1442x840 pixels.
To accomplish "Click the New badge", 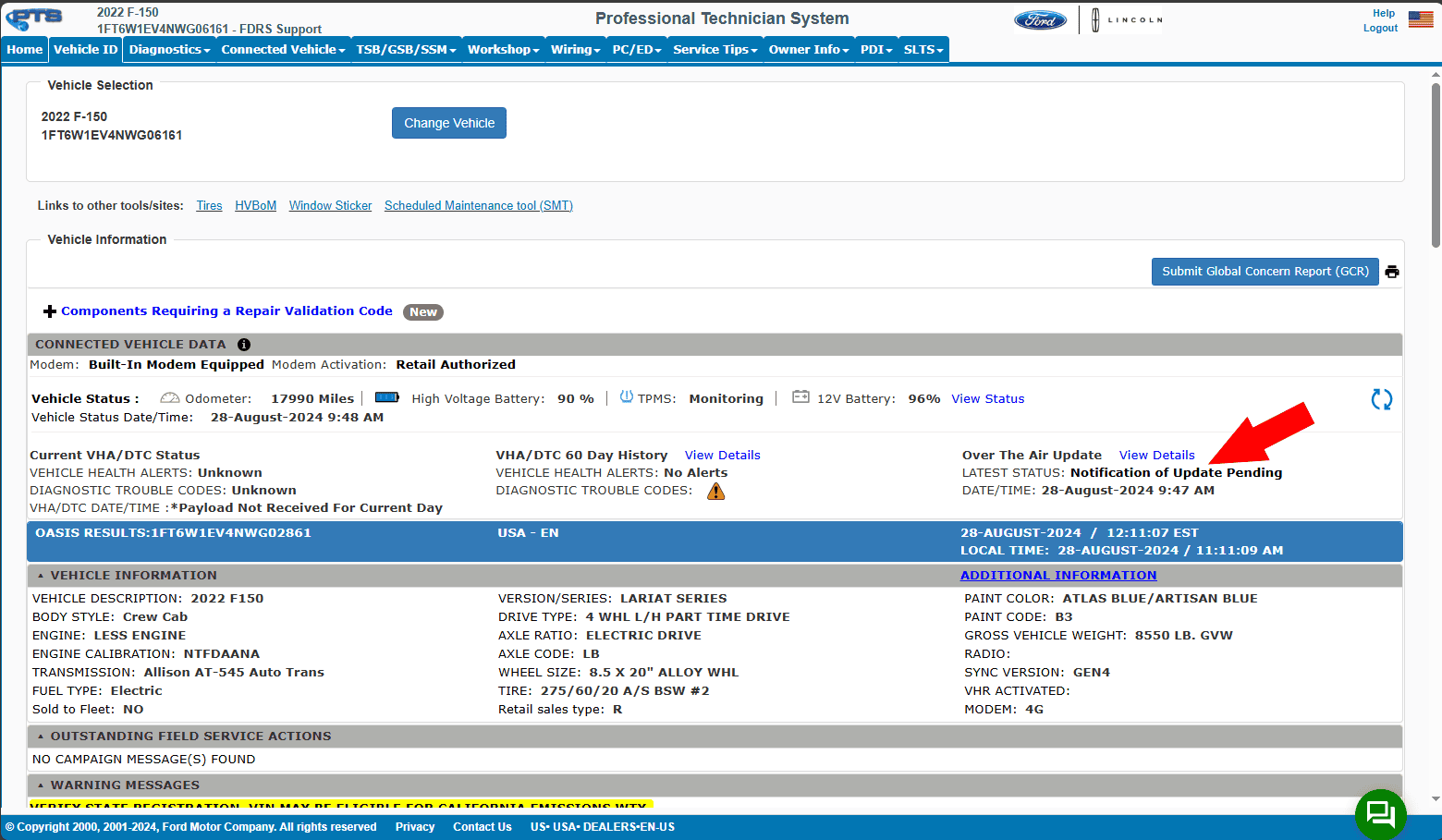I will coord(423,312).
